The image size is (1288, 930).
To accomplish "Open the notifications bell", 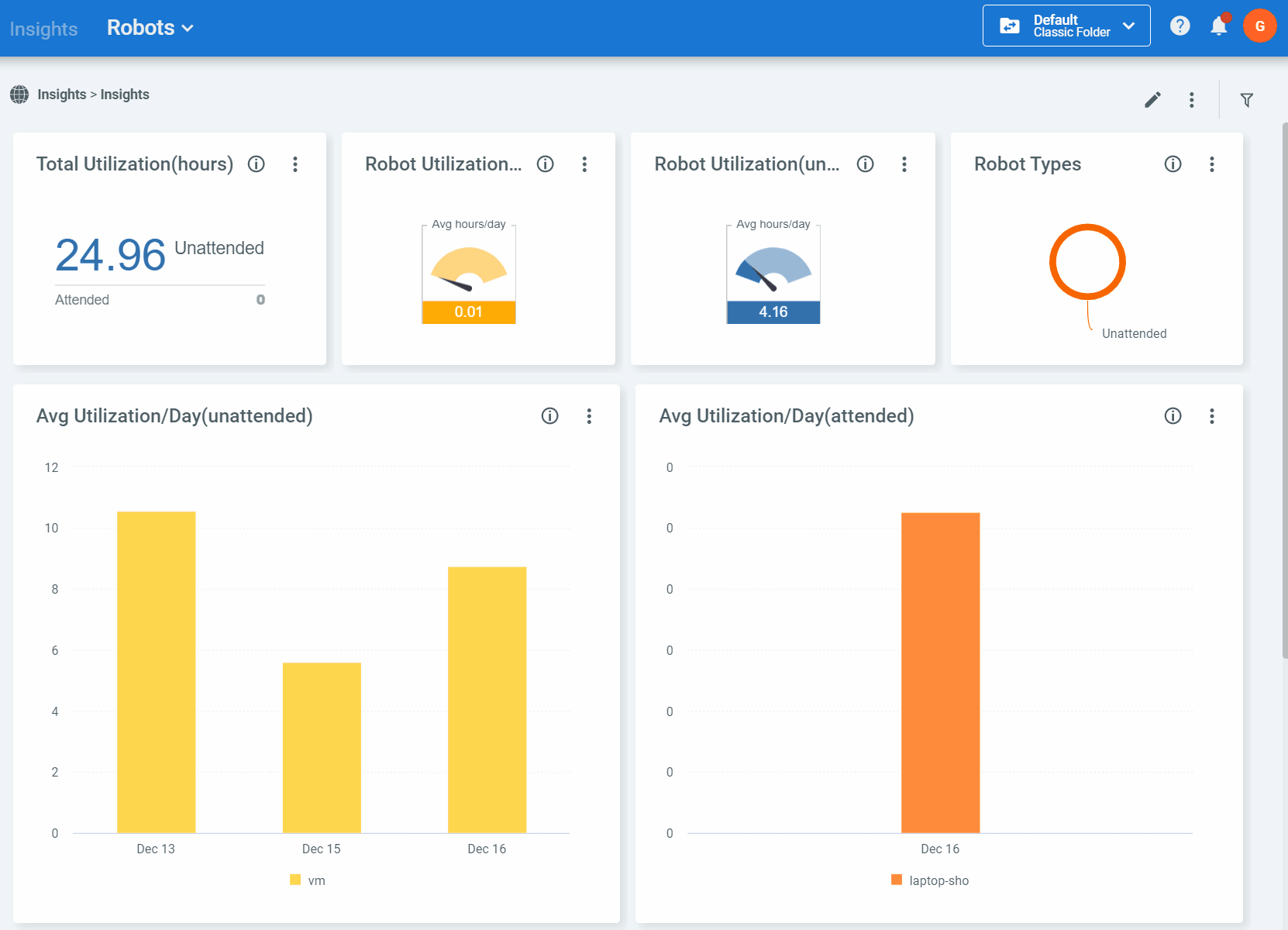I will pos(1219,26).
